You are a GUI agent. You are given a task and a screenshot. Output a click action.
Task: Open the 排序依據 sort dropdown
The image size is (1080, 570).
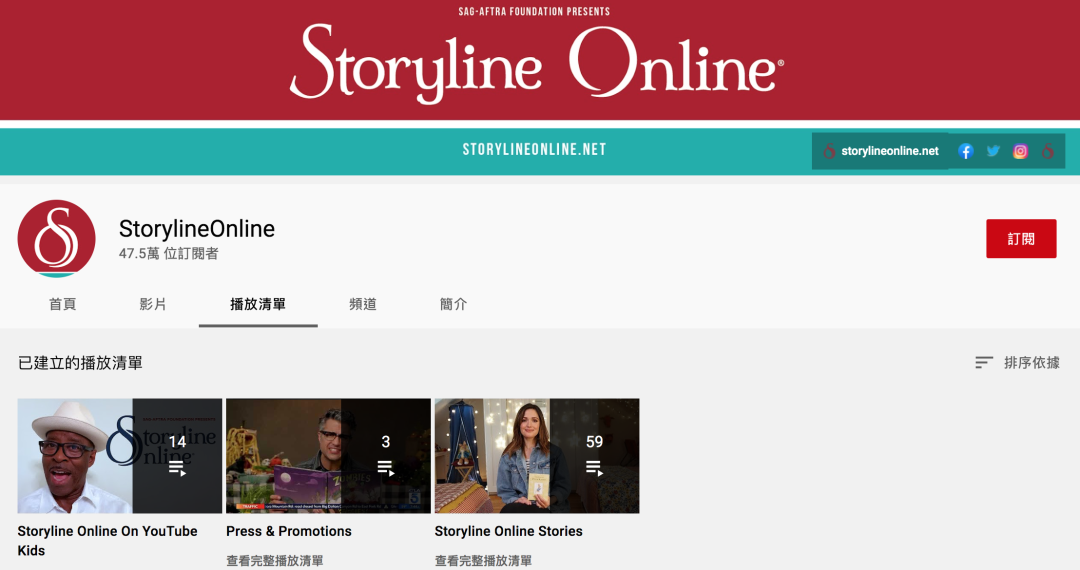1017,363
